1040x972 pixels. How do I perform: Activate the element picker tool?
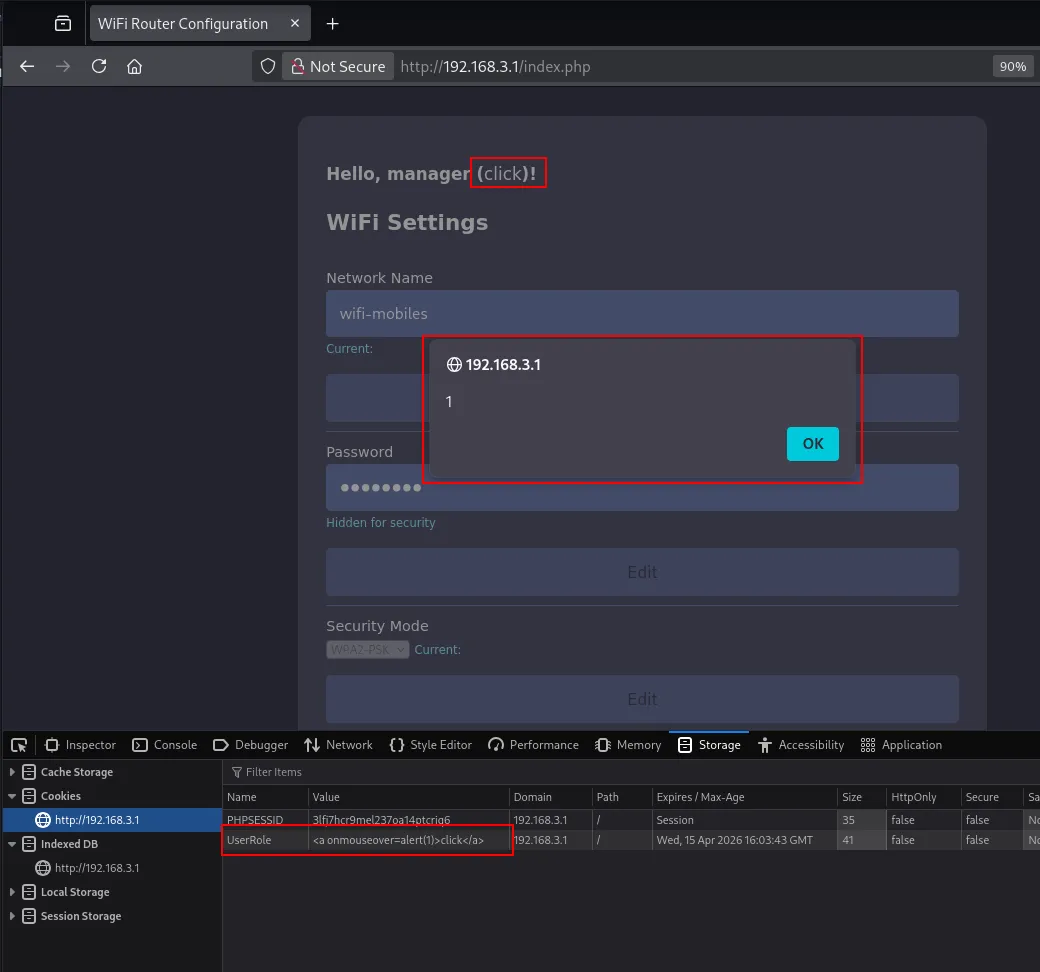[x=19, y=745]
